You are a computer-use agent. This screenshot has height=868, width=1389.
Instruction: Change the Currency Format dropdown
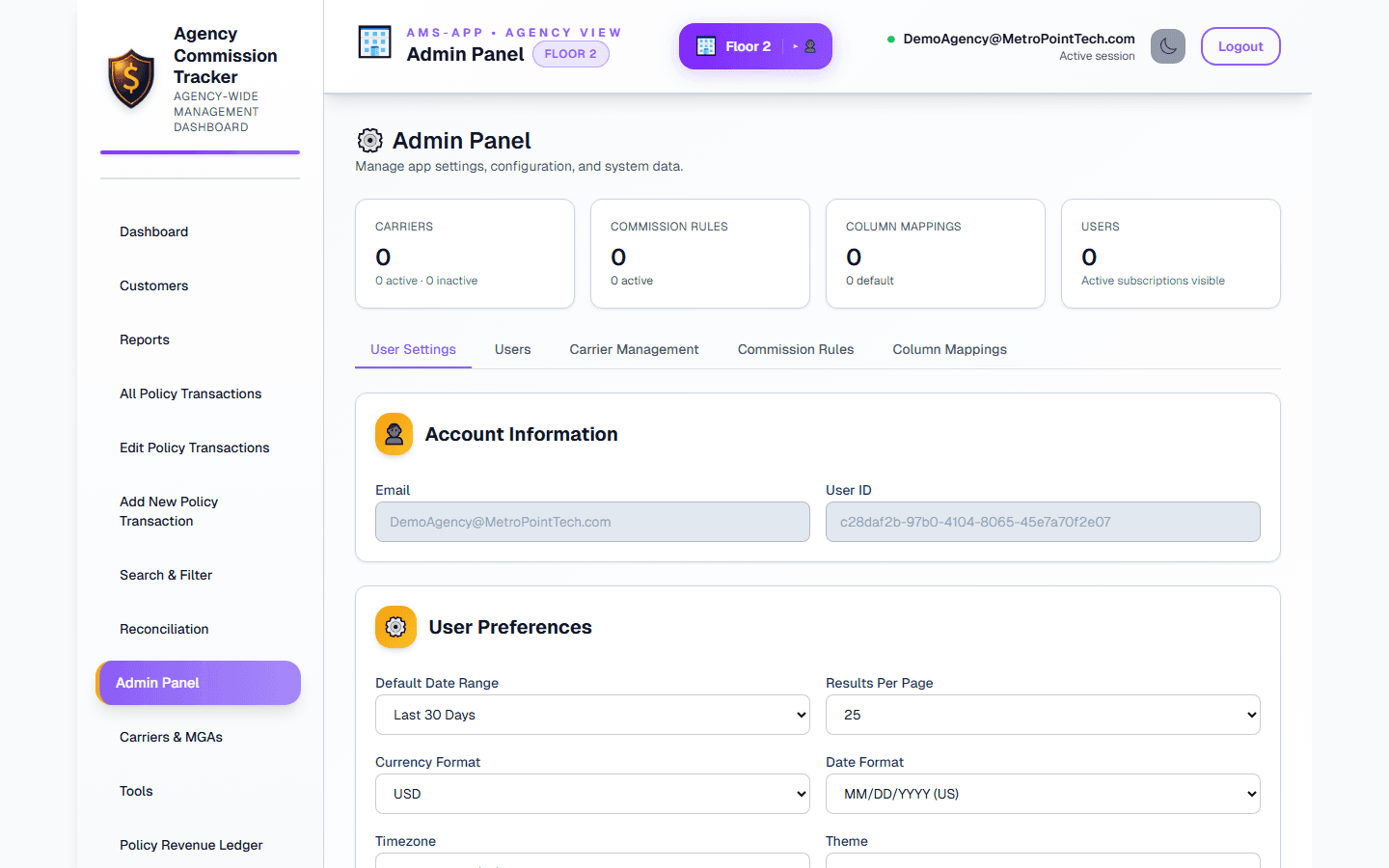[591, 794]
